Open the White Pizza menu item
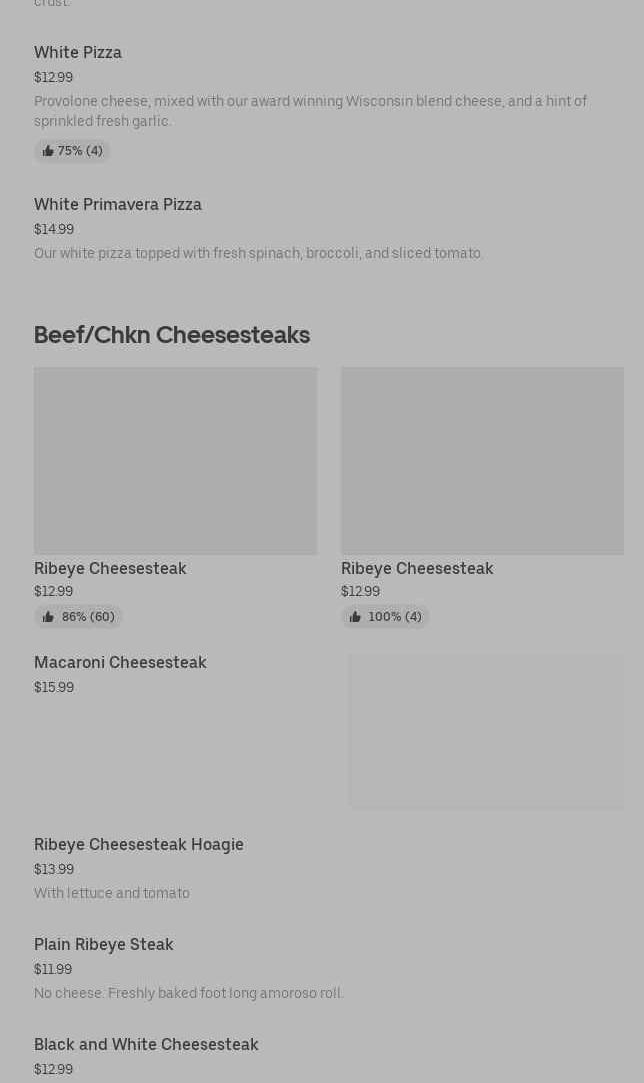Viewport: 644px width, 1083px height. pyautogui.click(x=329, y=102)
